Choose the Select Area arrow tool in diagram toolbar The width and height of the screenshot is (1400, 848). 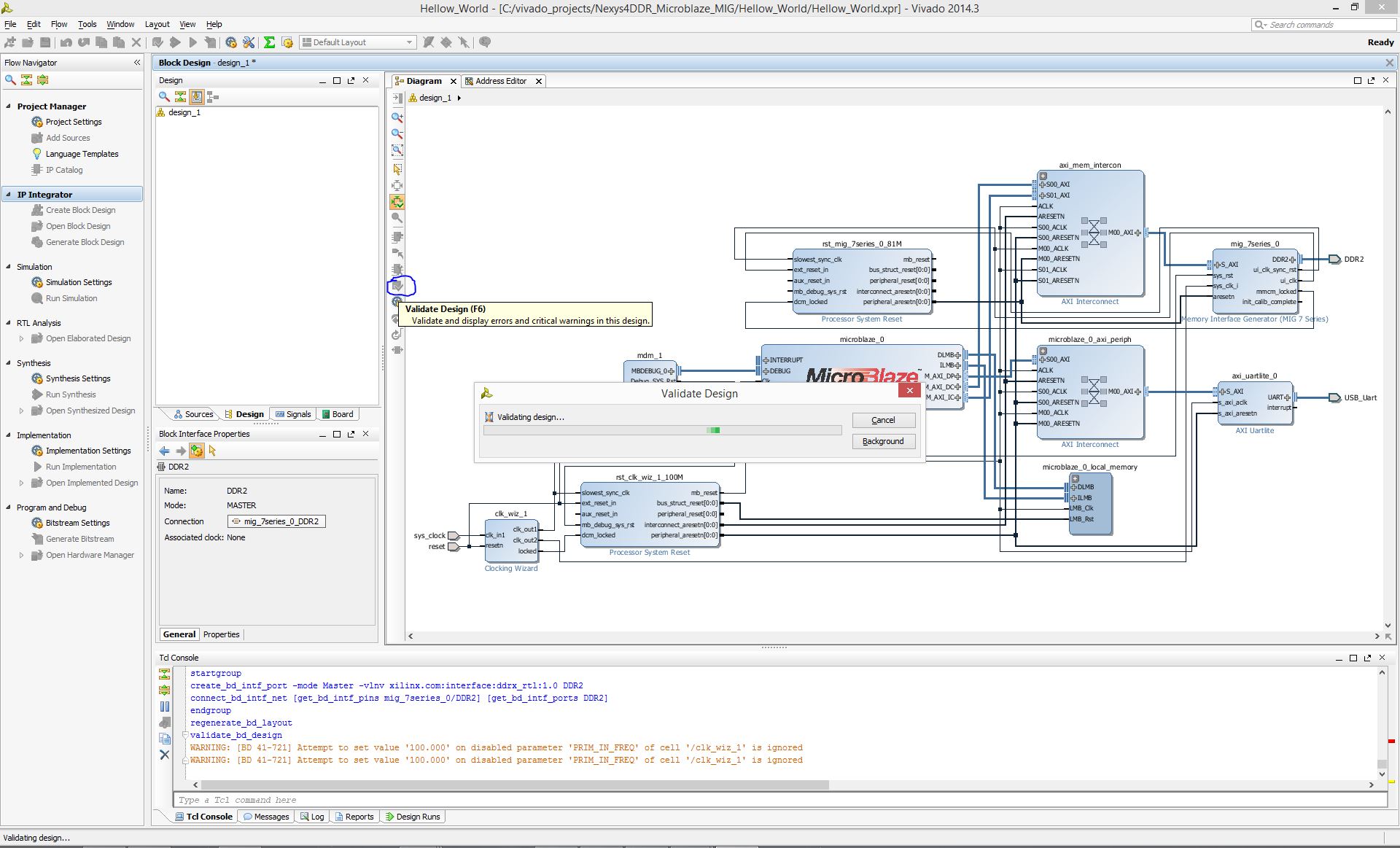click(397, 169)
